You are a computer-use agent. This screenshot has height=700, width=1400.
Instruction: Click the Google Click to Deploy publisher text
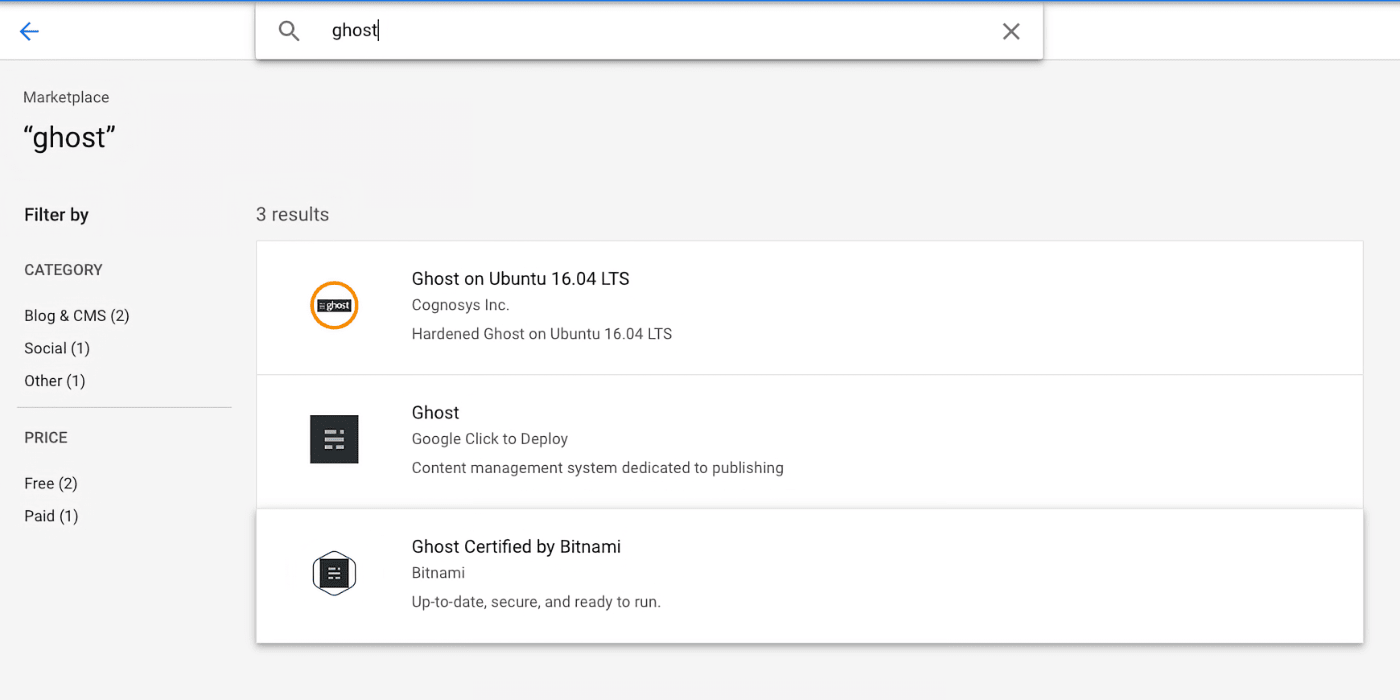click(x=490, y=439)
